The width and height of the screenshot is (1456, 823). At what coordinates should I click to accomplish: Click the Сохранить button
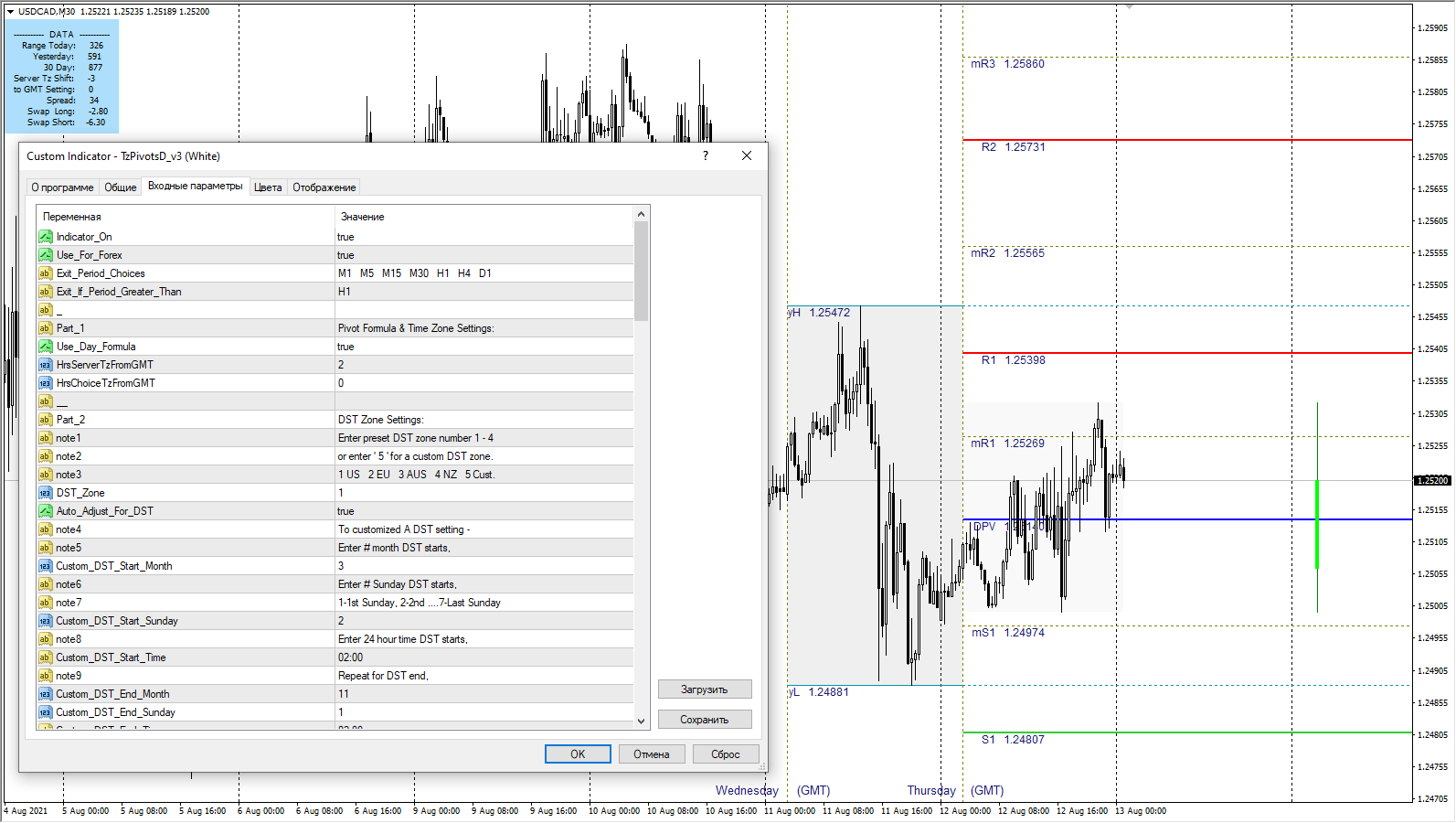tap(704, 720)
